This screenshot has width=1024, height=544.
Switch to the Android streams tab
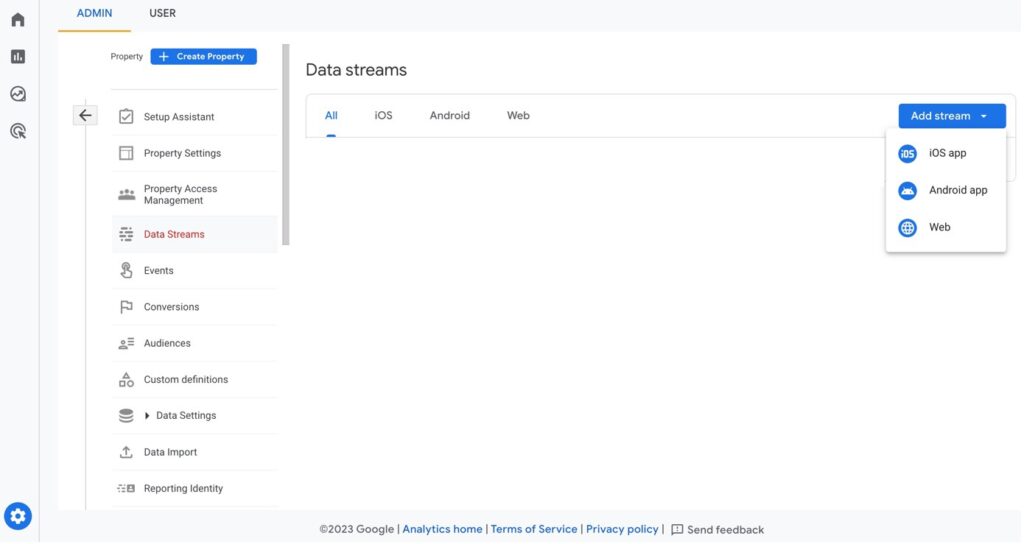tap(449, 116)
